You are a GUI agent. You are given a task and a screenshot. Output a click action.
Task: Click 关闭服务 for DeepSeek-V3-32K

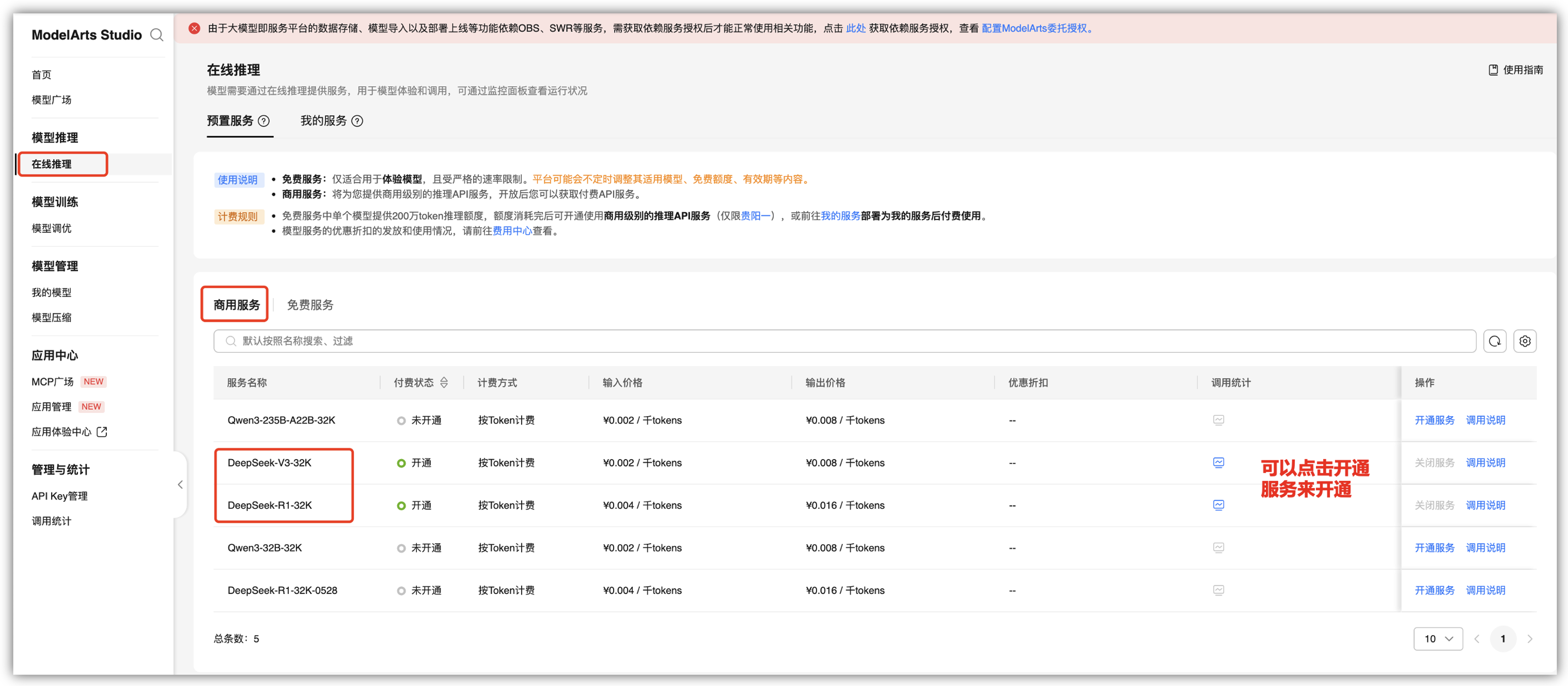click(x=1435, y=463)
